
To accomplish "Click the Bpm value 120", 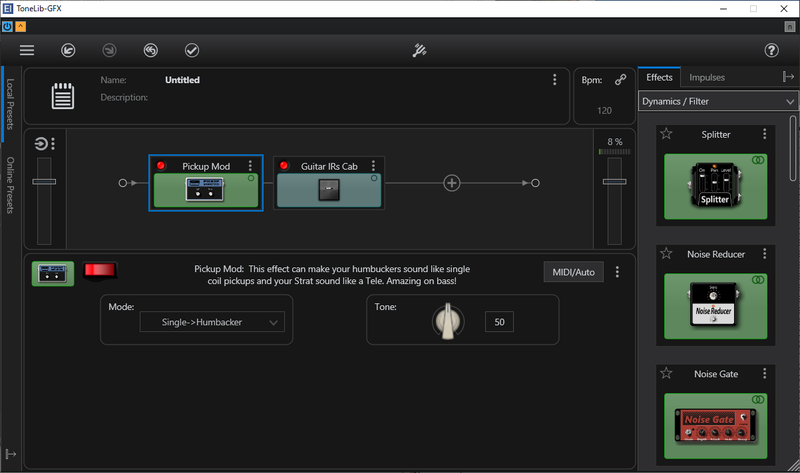I will coord(605,110).
